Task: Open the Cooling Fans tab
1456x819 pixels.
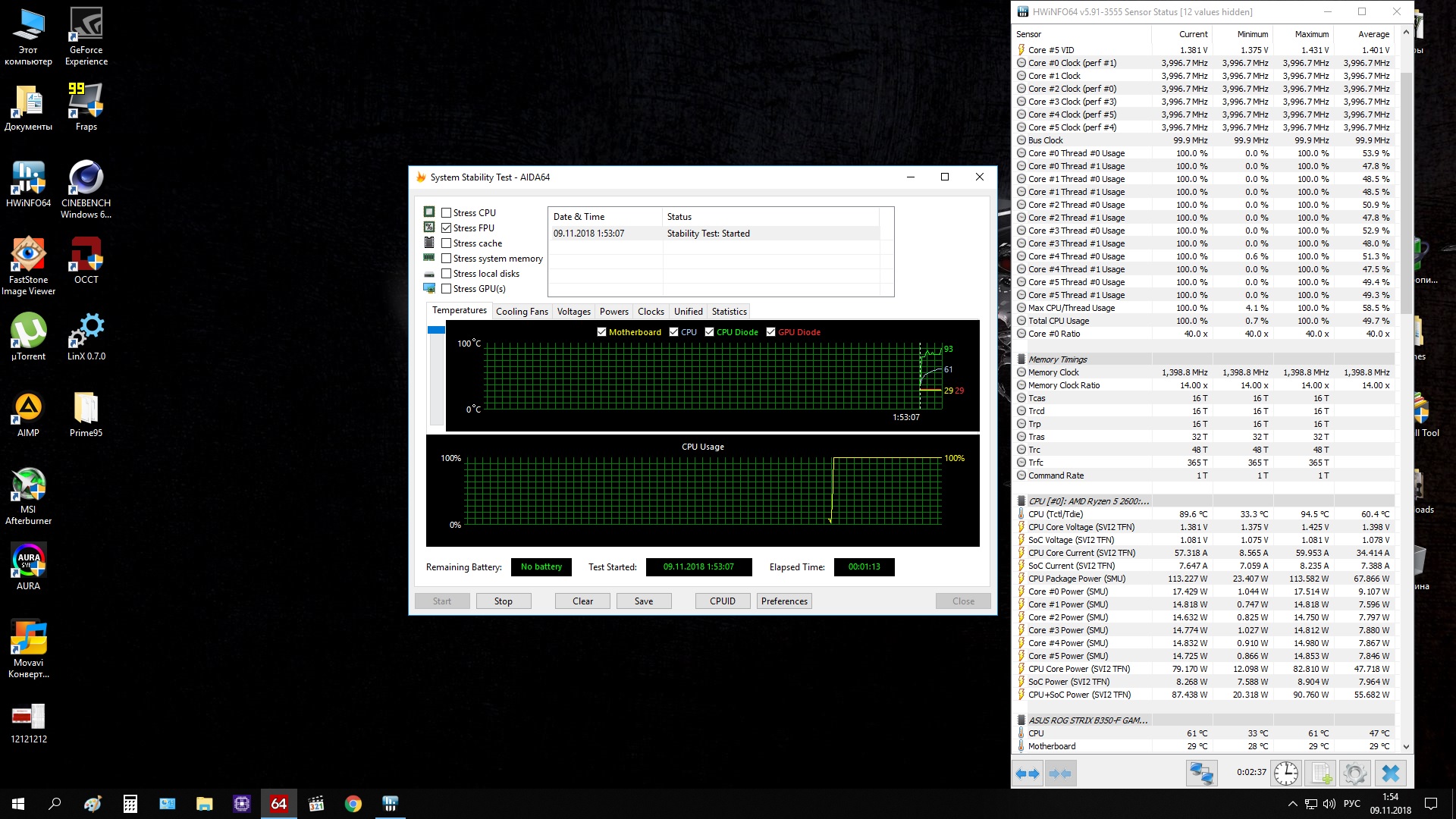Action: 522,312
